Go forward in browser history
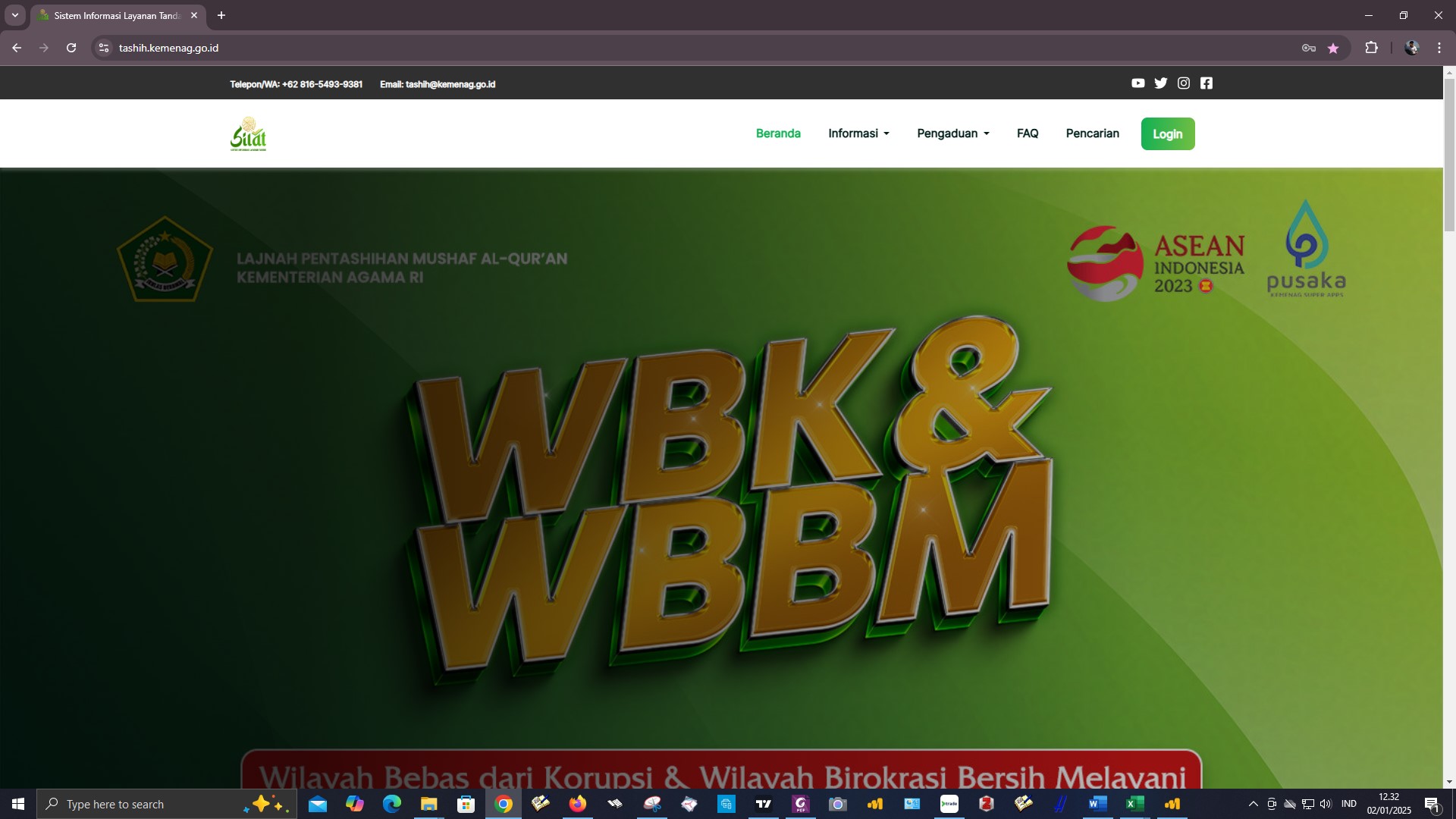This screenshot has height=819, width=1456. tap(44, 48)
